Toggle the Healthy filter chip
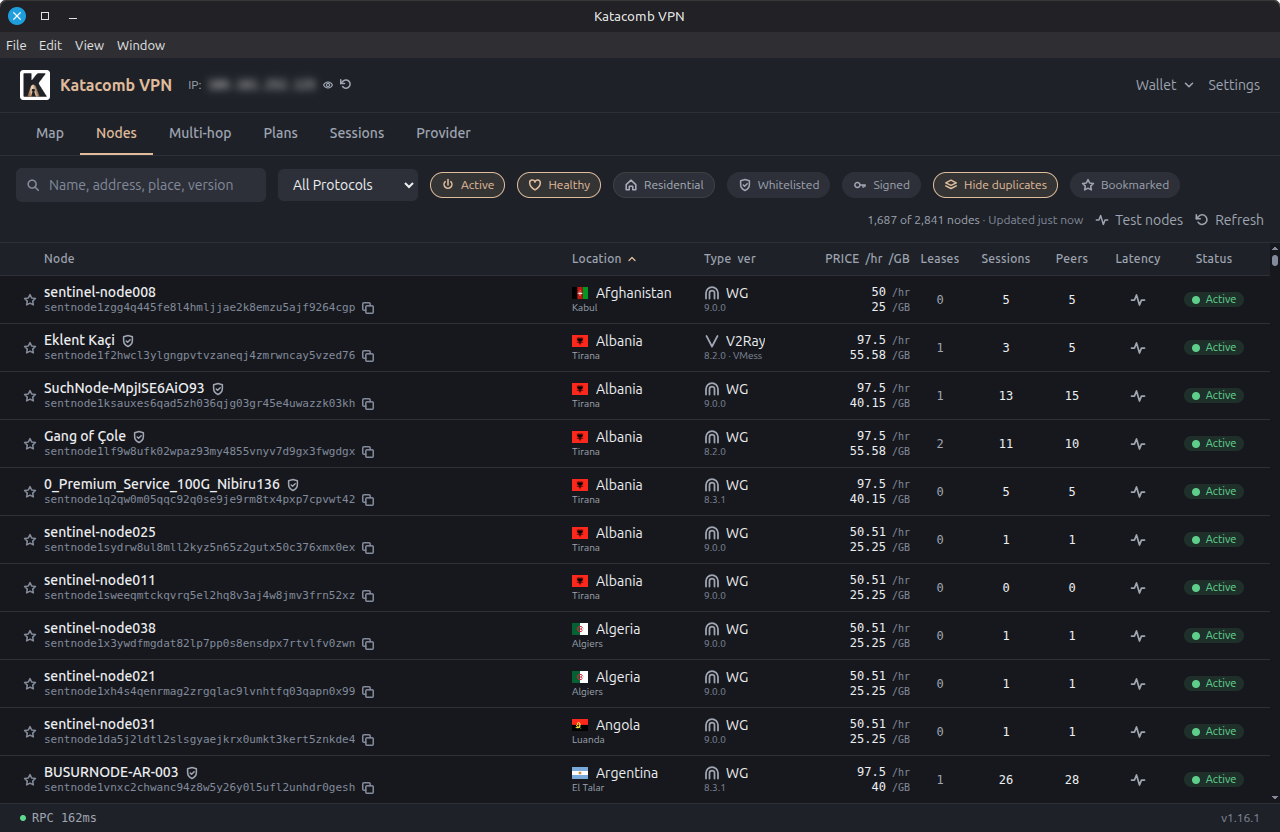Viewport: 1280px width, 832px height. point(559,185)
